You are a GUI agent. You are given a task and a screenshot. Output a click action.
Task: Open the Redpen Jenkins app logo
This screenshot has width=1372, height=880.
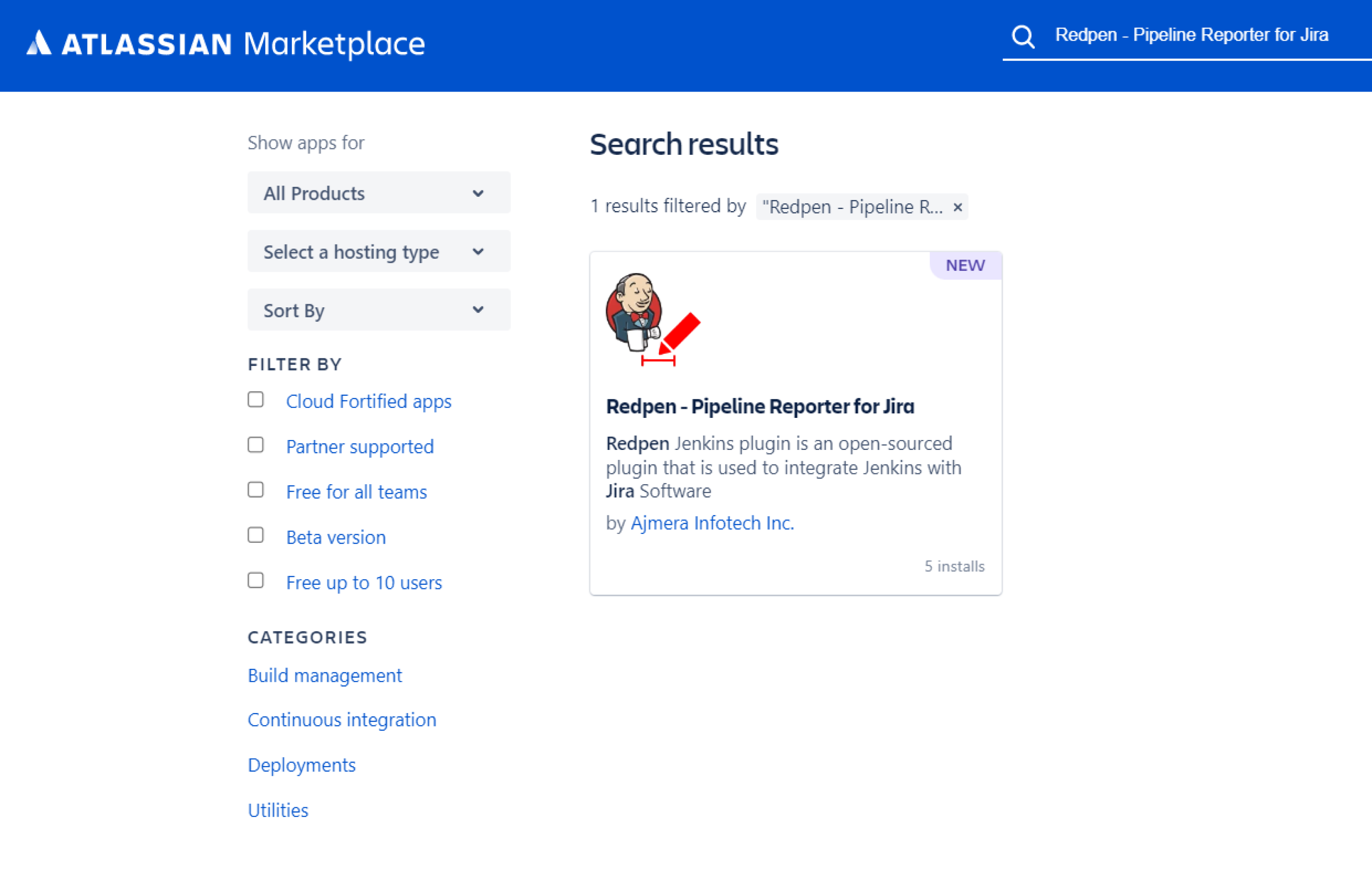653,319
